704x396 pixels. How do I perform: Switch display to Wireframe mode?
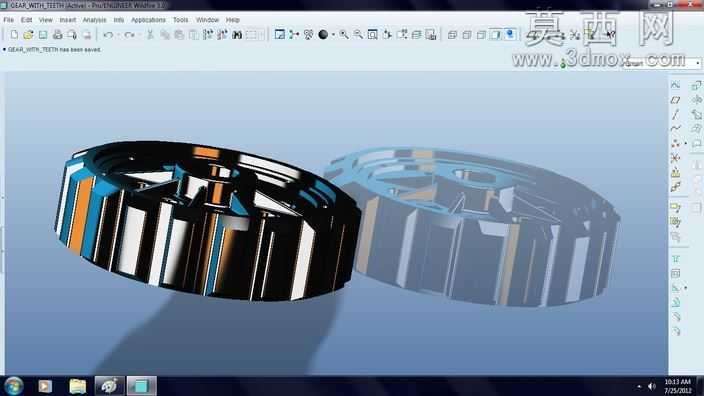pyautogui.click(x=452, y=35)
